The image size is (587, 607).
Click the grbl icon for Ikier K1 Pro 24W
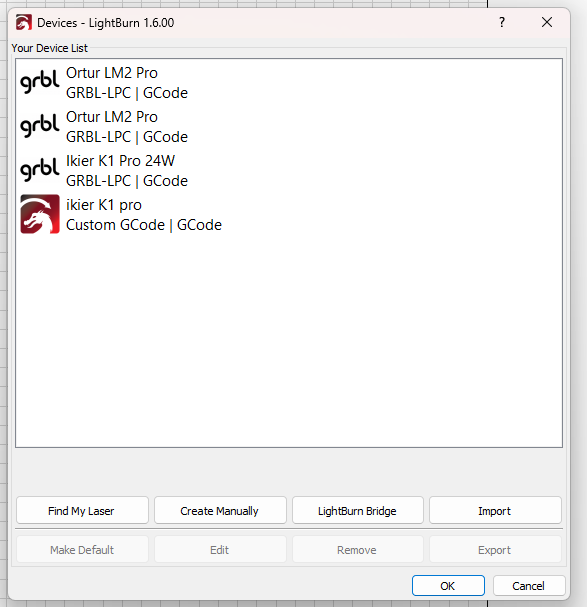point(39,170)
